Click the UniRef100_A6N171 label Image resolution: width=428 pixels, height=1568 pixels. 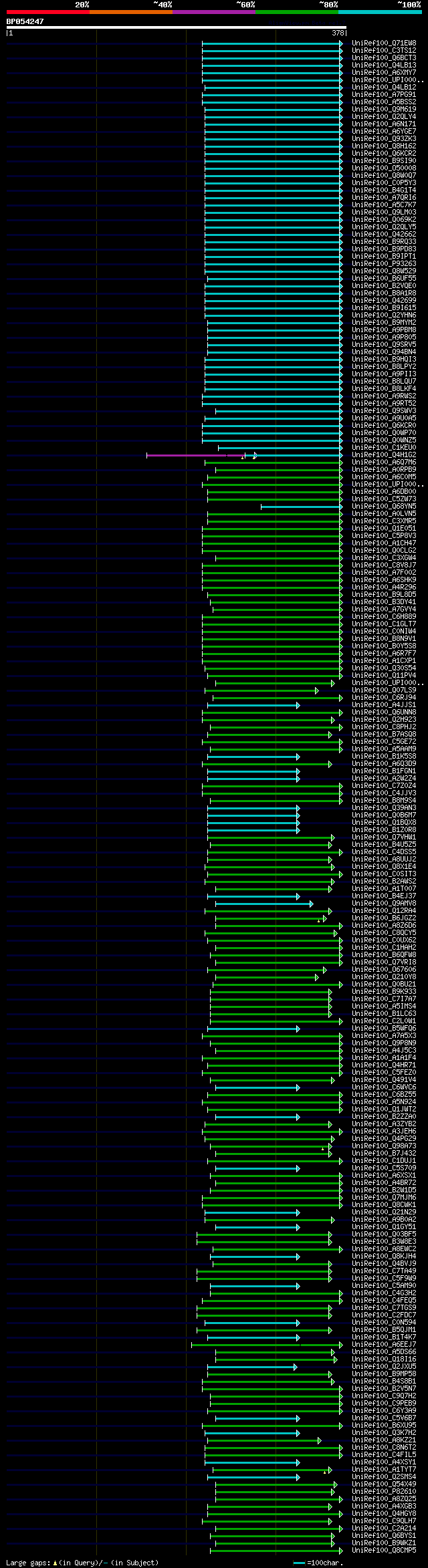[384, 124]
